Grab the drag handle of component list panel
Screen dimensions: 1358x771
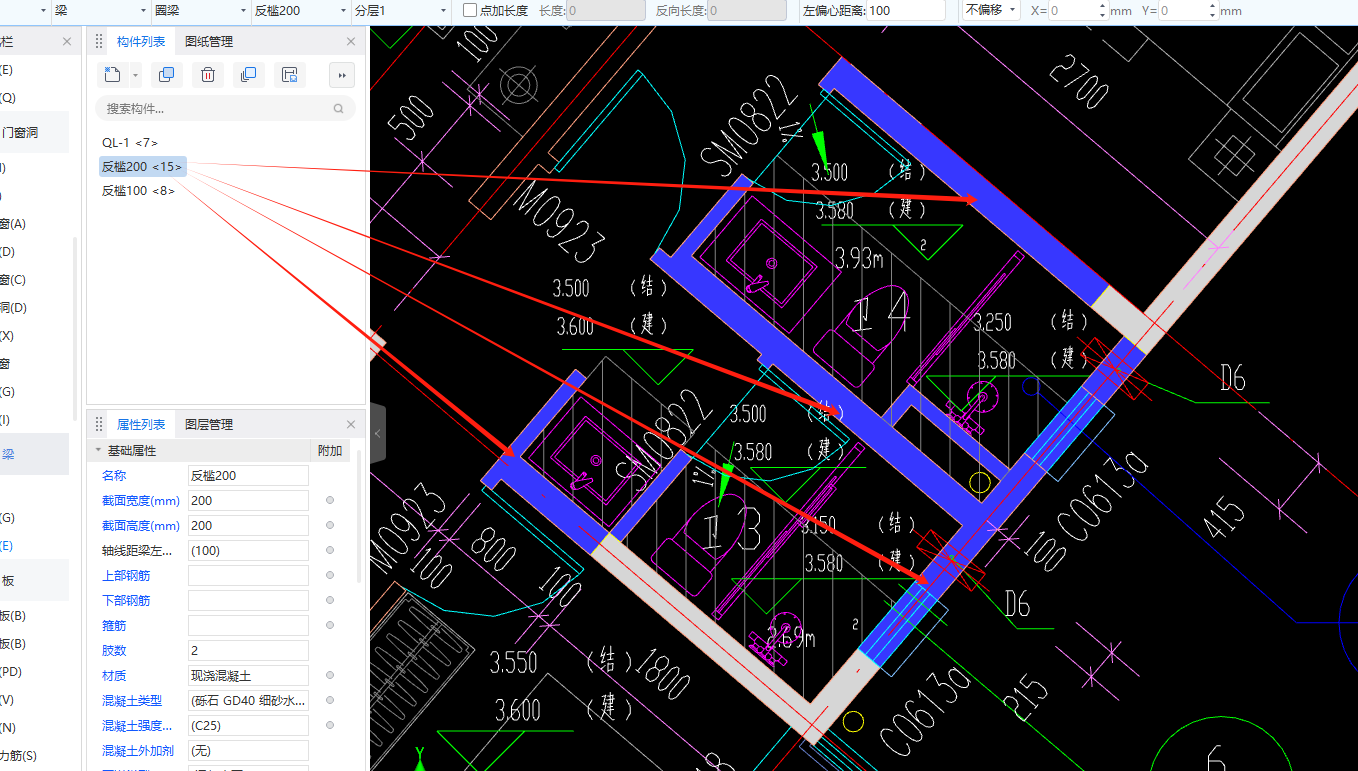click(99, 42)
